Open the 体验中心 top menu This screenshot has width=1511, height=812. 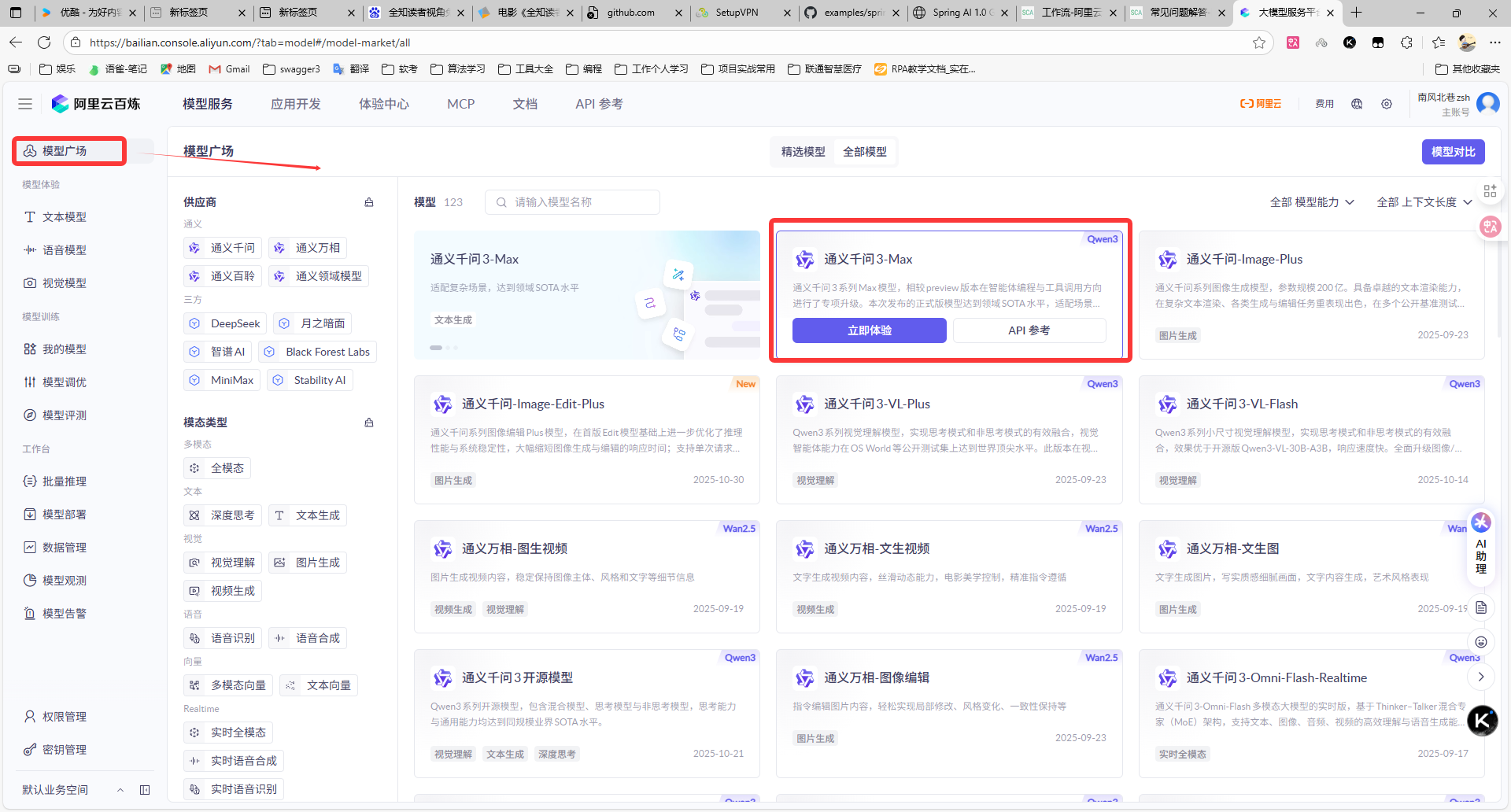tap(384, 104)
